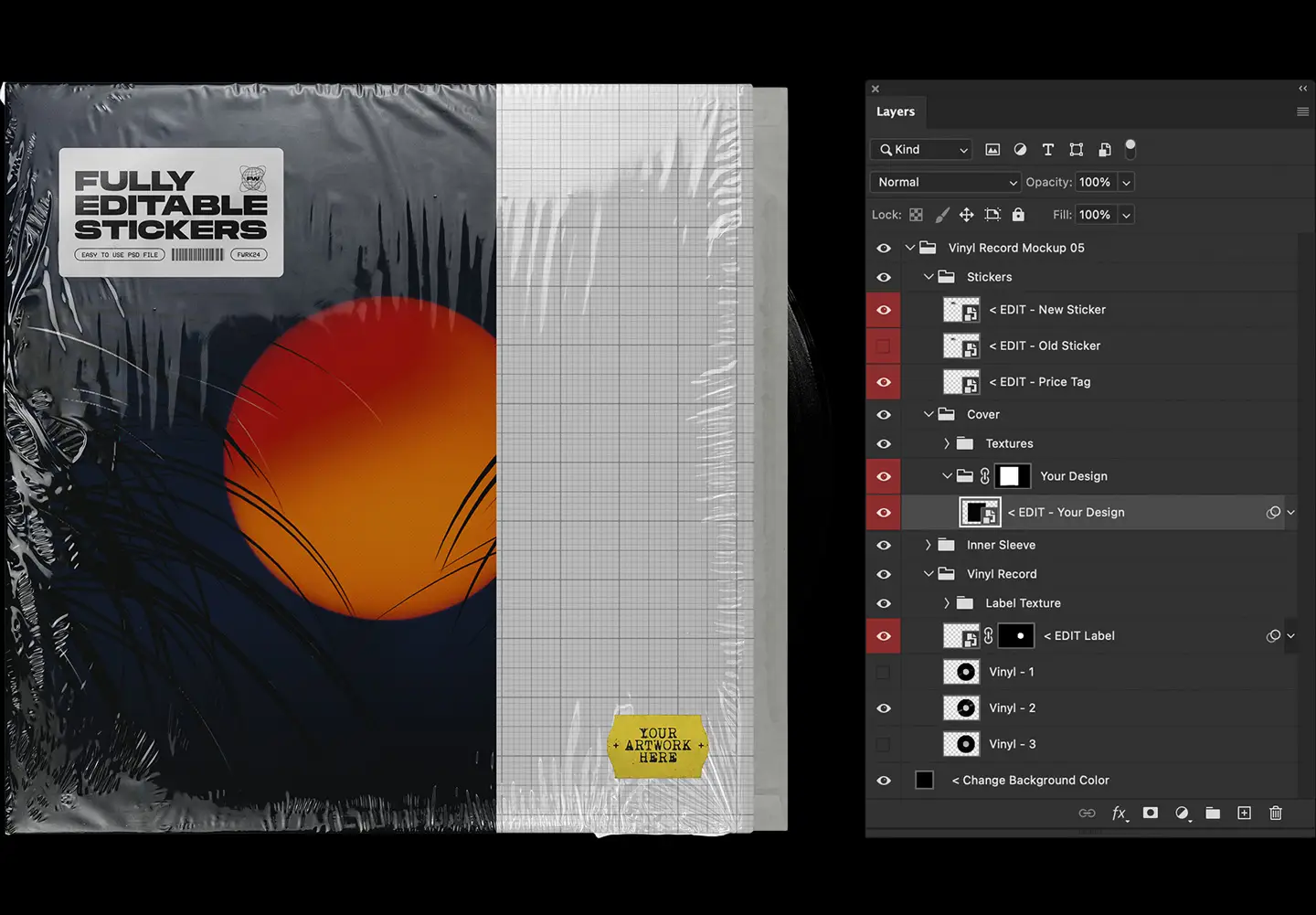This screenshot has width=1316, height=915.
Task: Select the EDIT Label layer thumbnail
Action: [960, 635]
